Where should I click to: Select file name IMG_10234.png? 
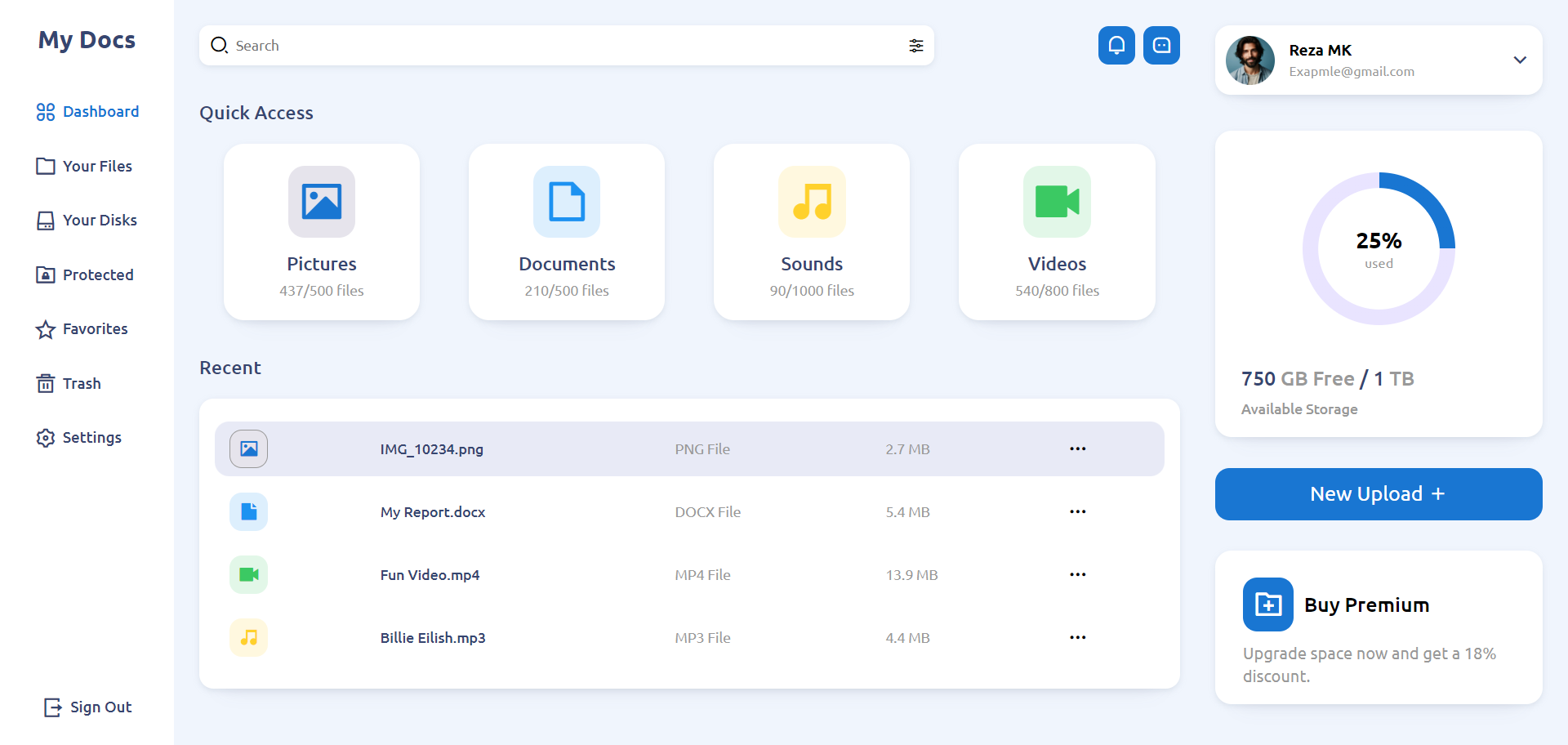point(431,449)
